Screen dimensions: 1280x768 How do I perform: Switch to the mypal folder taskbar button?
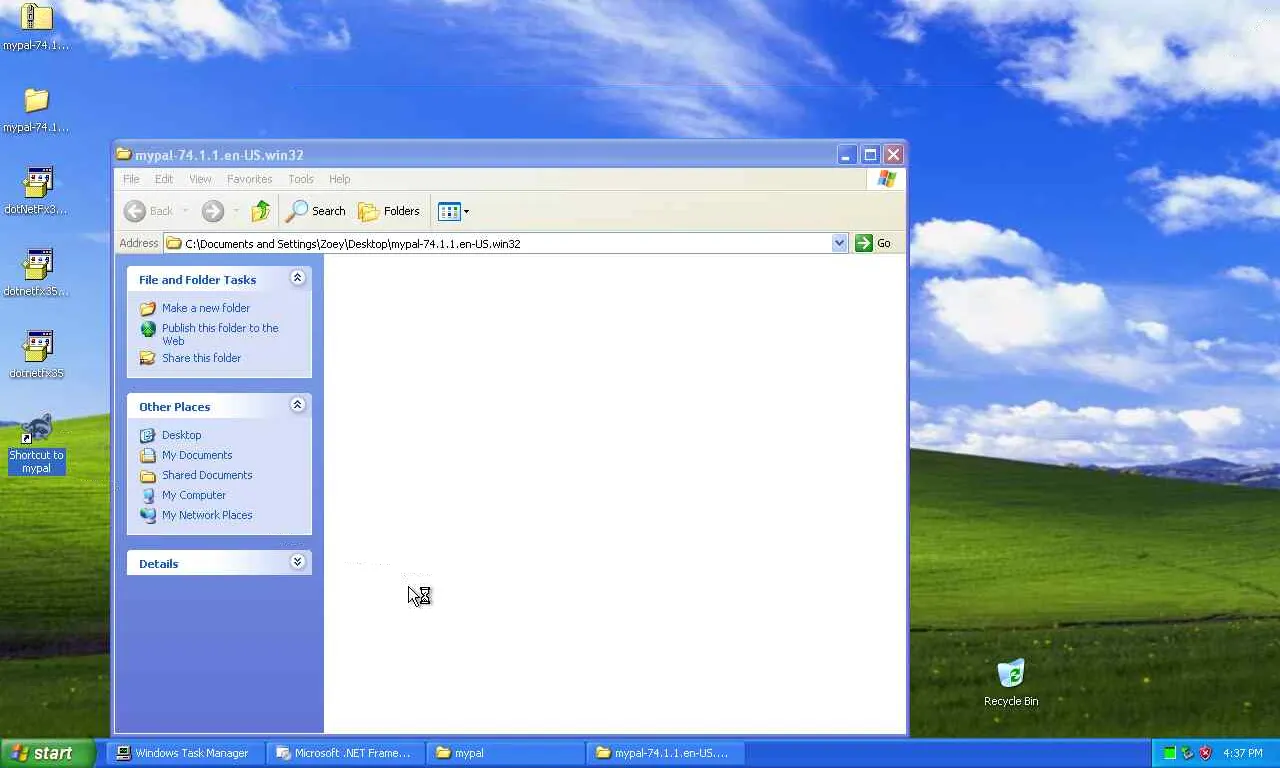(x=506, y=753)
